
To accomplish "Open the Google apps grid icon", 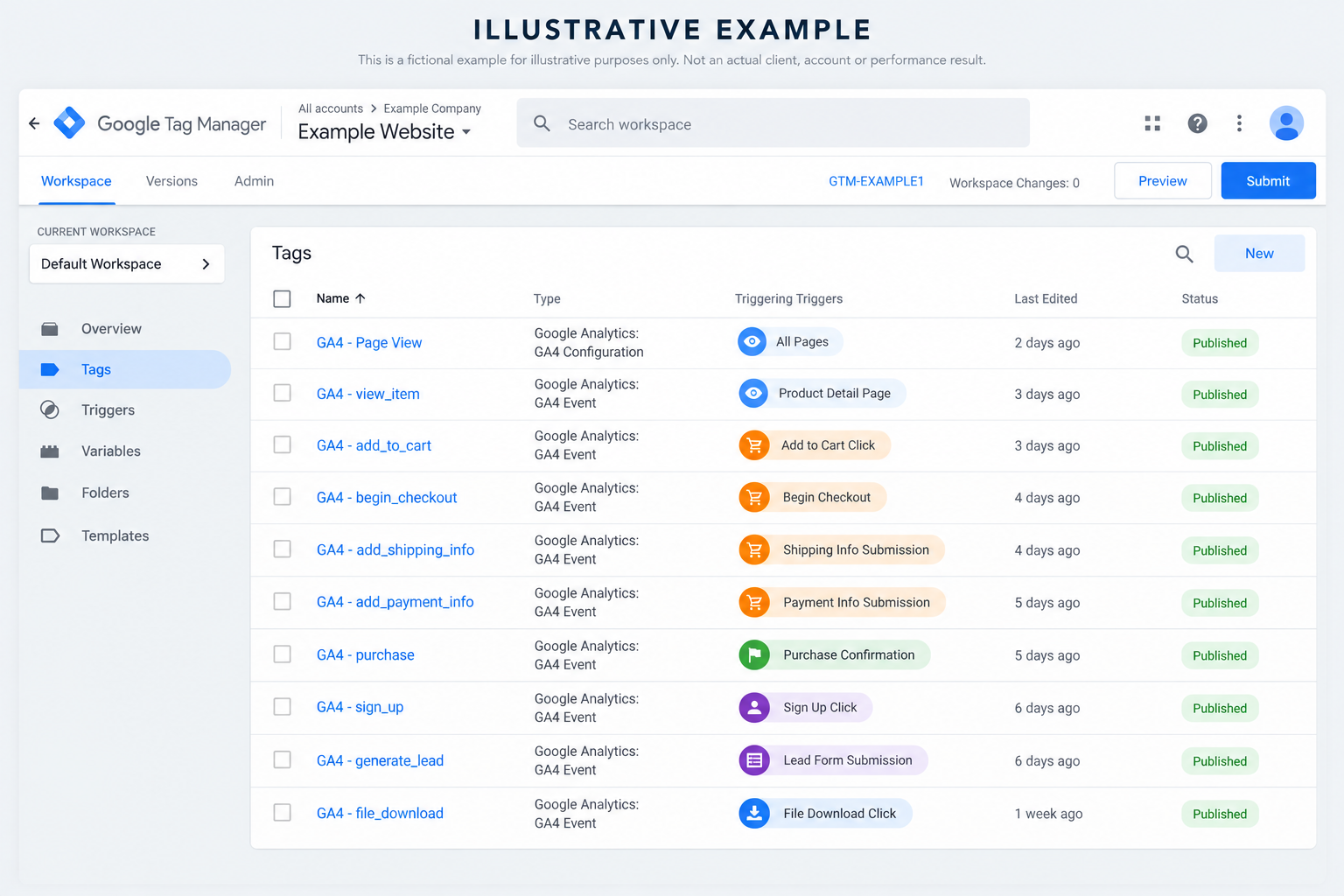I will coord(1152,123).
